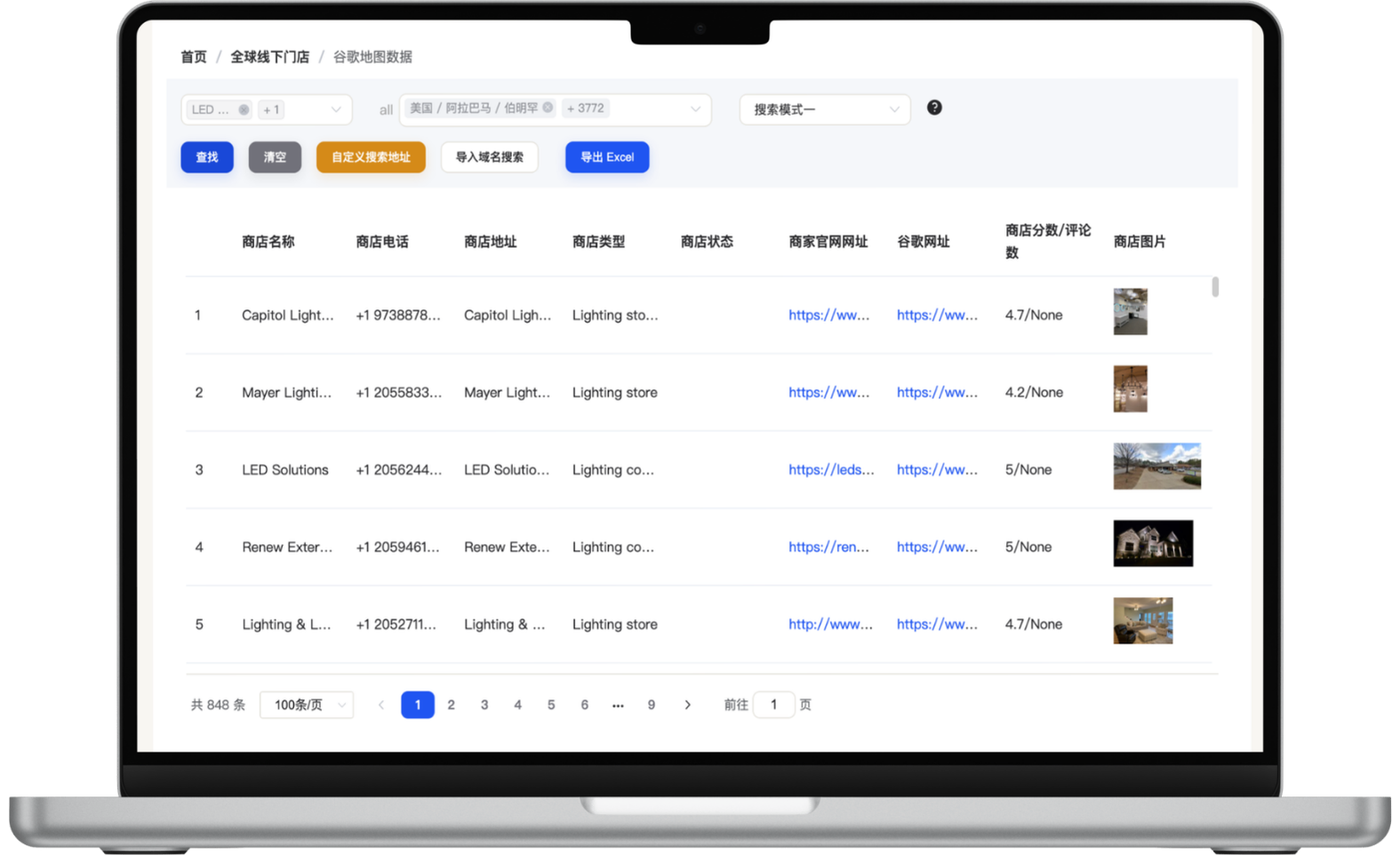
Task: Click the 4.2/None rating cell
Action: [x=1034, y=392]
